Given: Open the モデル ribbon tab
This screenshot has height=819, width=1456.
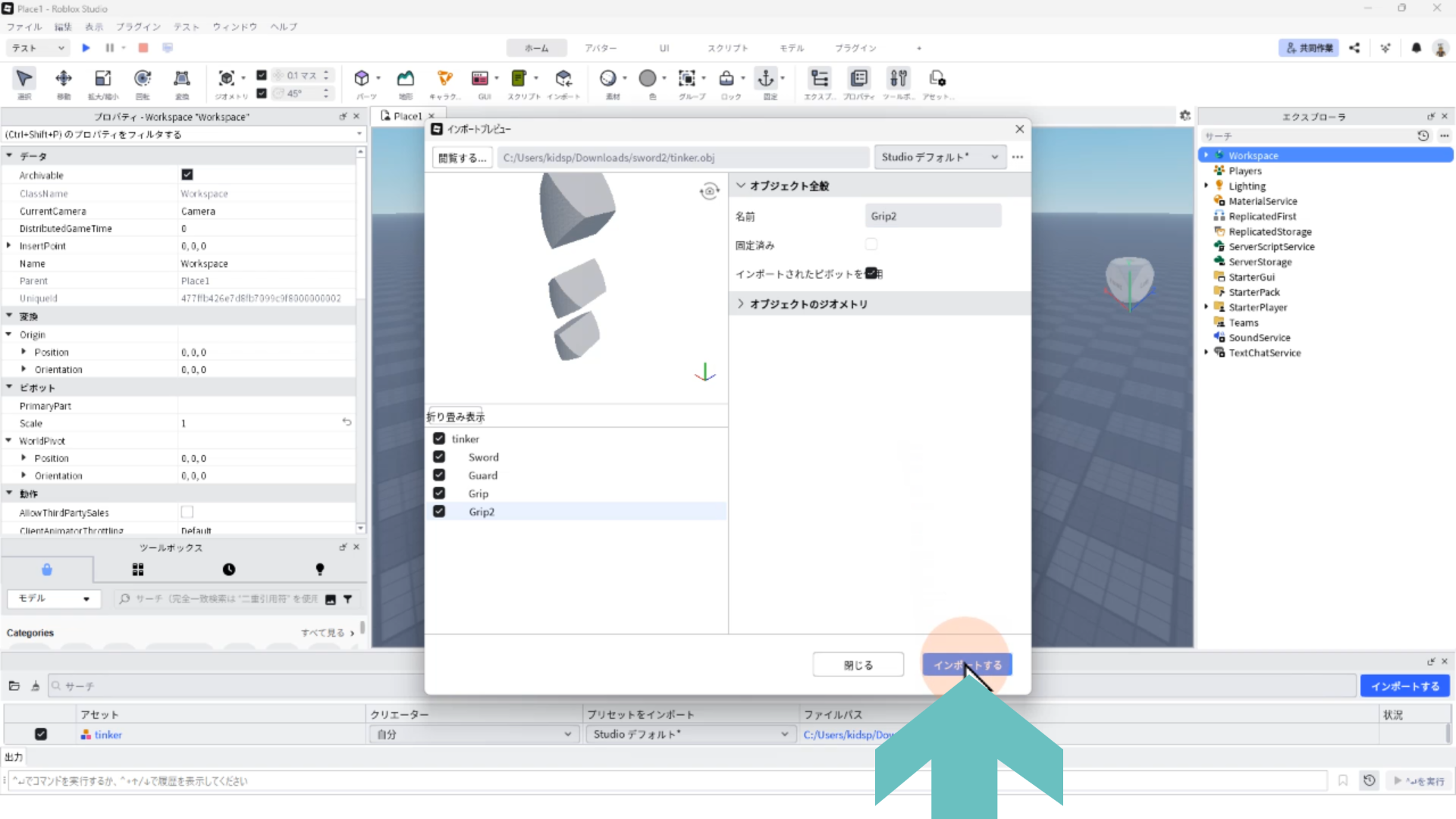Looking at the screenshot, I should (792, 48).
